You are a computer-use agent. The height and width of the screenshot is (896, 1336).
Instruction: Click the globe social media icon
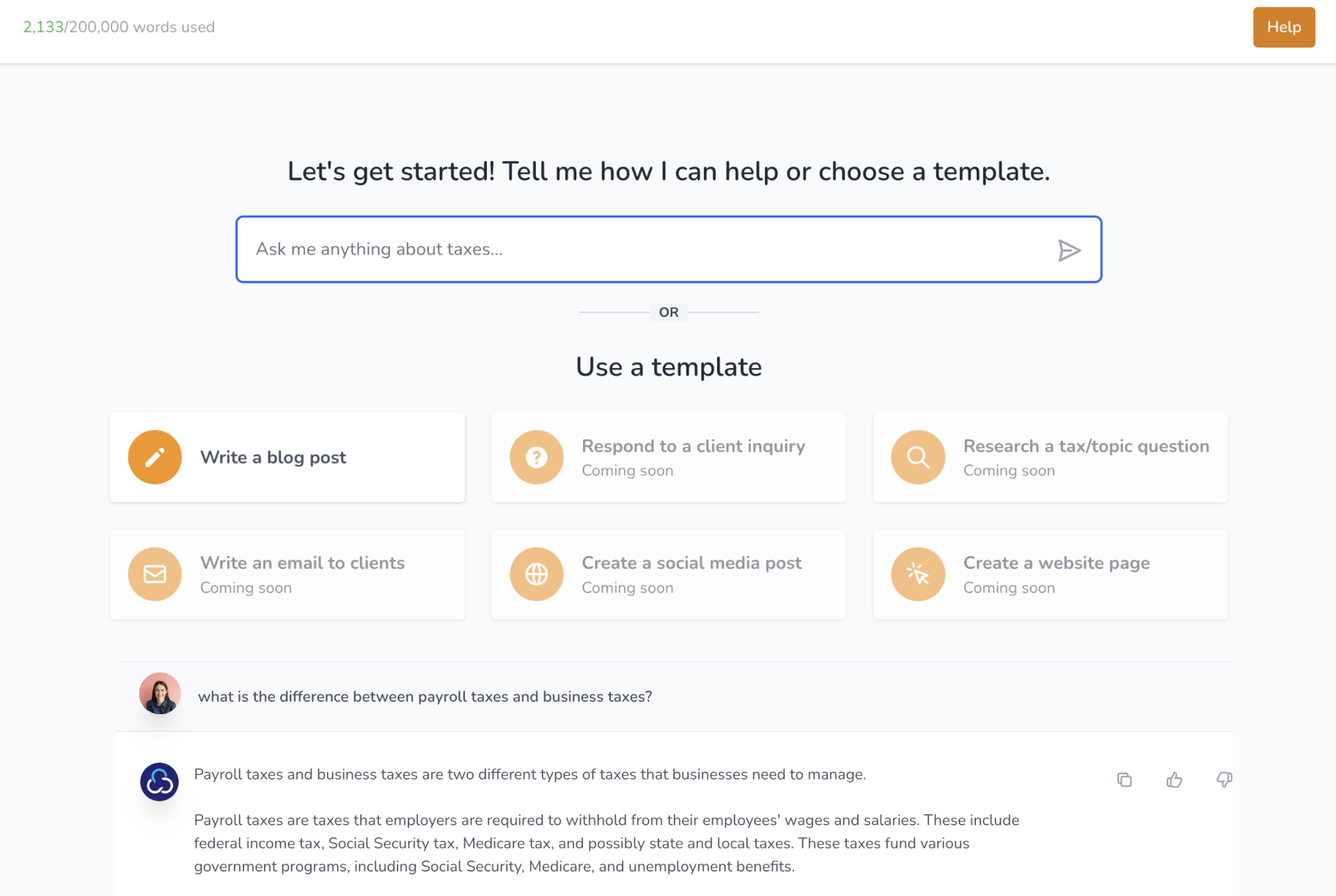coord(536,574)
